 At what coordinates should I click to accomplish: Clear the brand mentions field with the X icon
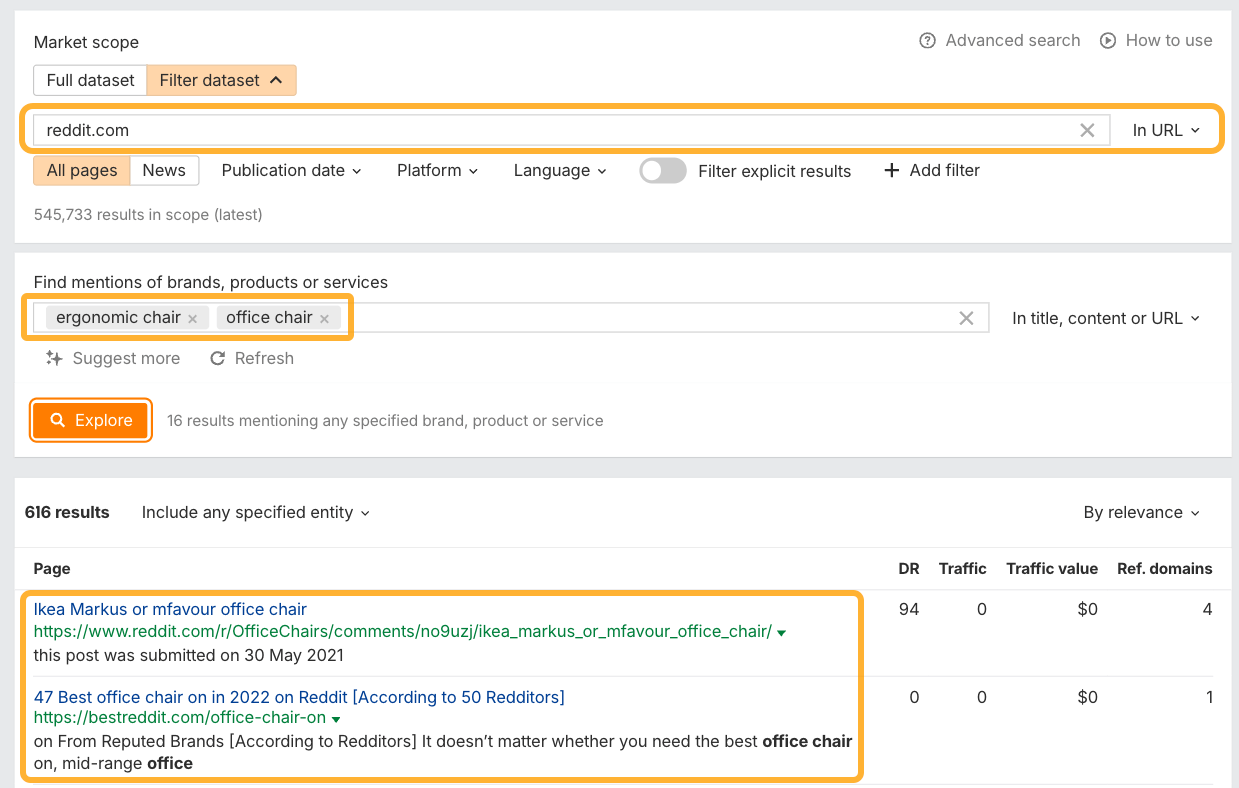(x=966, y=318)
